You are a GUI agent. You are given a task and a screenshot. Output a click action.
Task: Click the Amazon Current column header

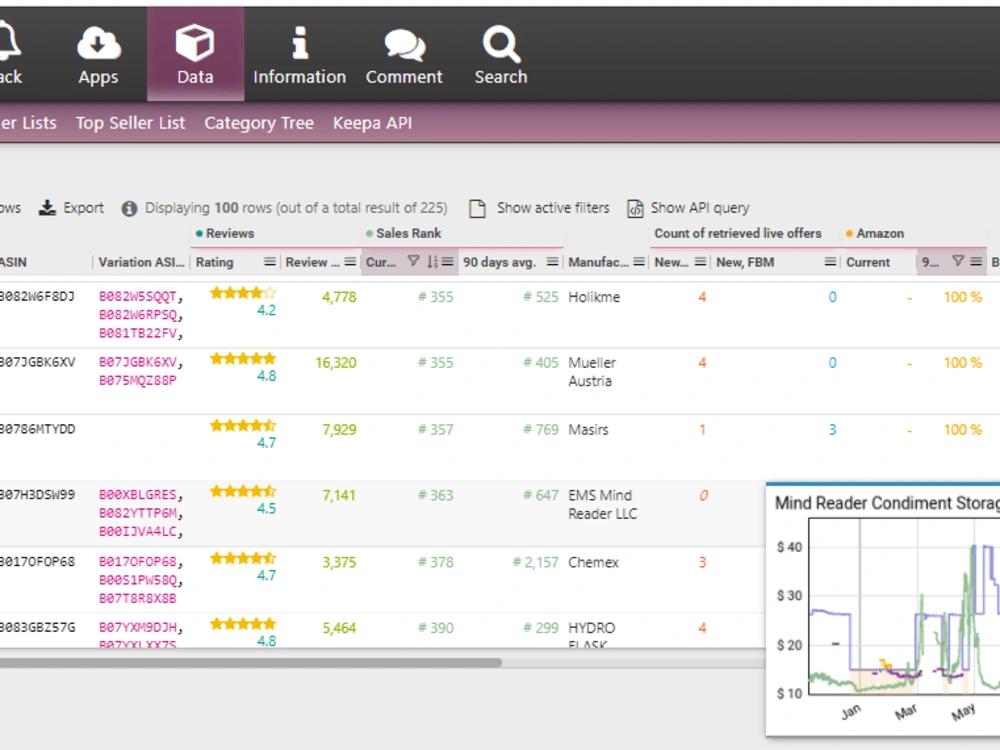coord(867,262)
